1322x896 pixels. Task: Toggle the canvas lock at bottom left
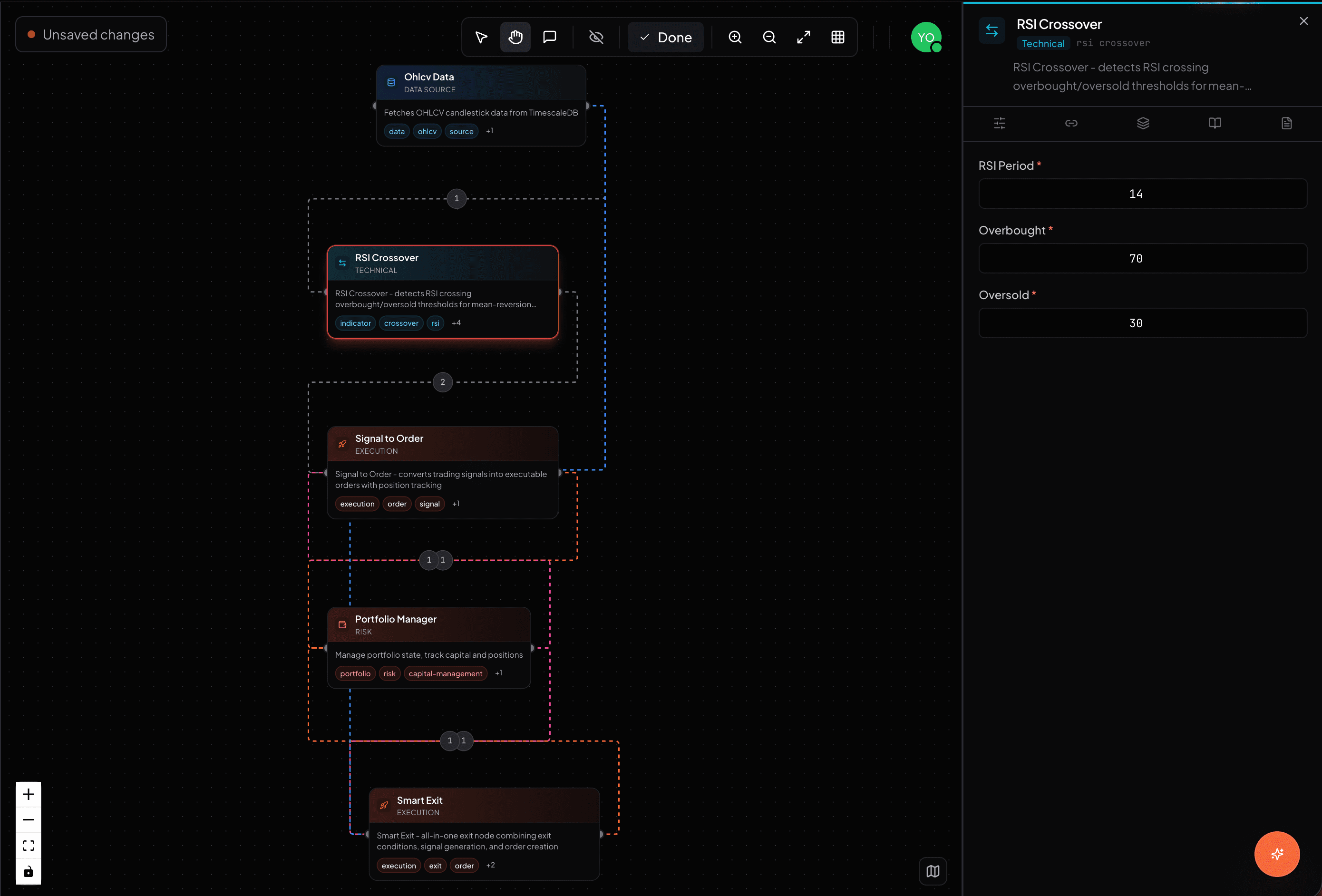(28, 872)
